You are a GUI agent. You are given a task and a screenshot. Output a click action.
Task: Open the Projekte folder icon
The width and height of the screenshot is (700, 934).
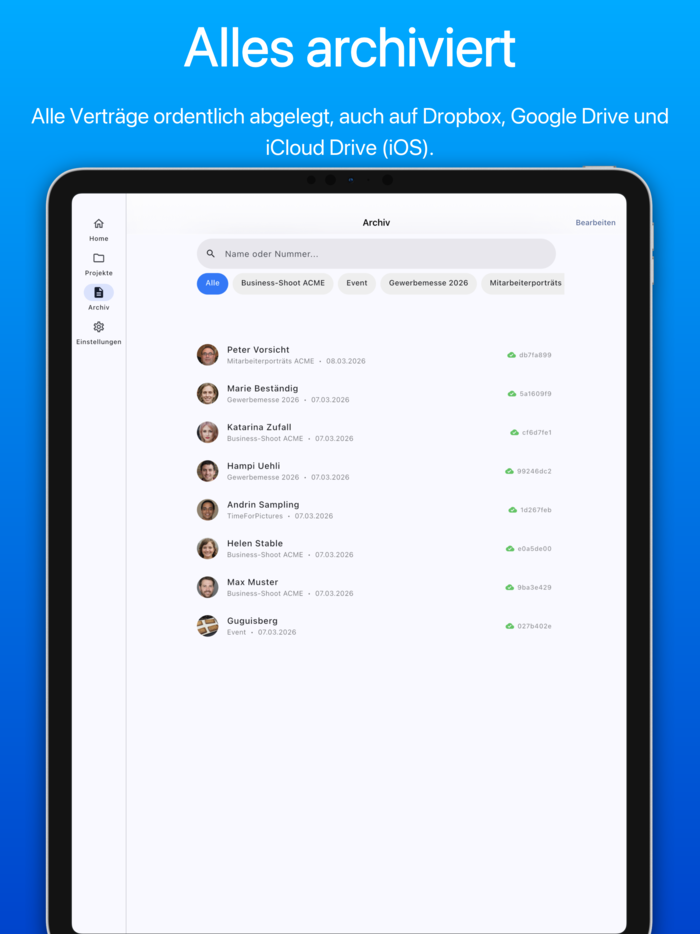(x=98, y=258)
